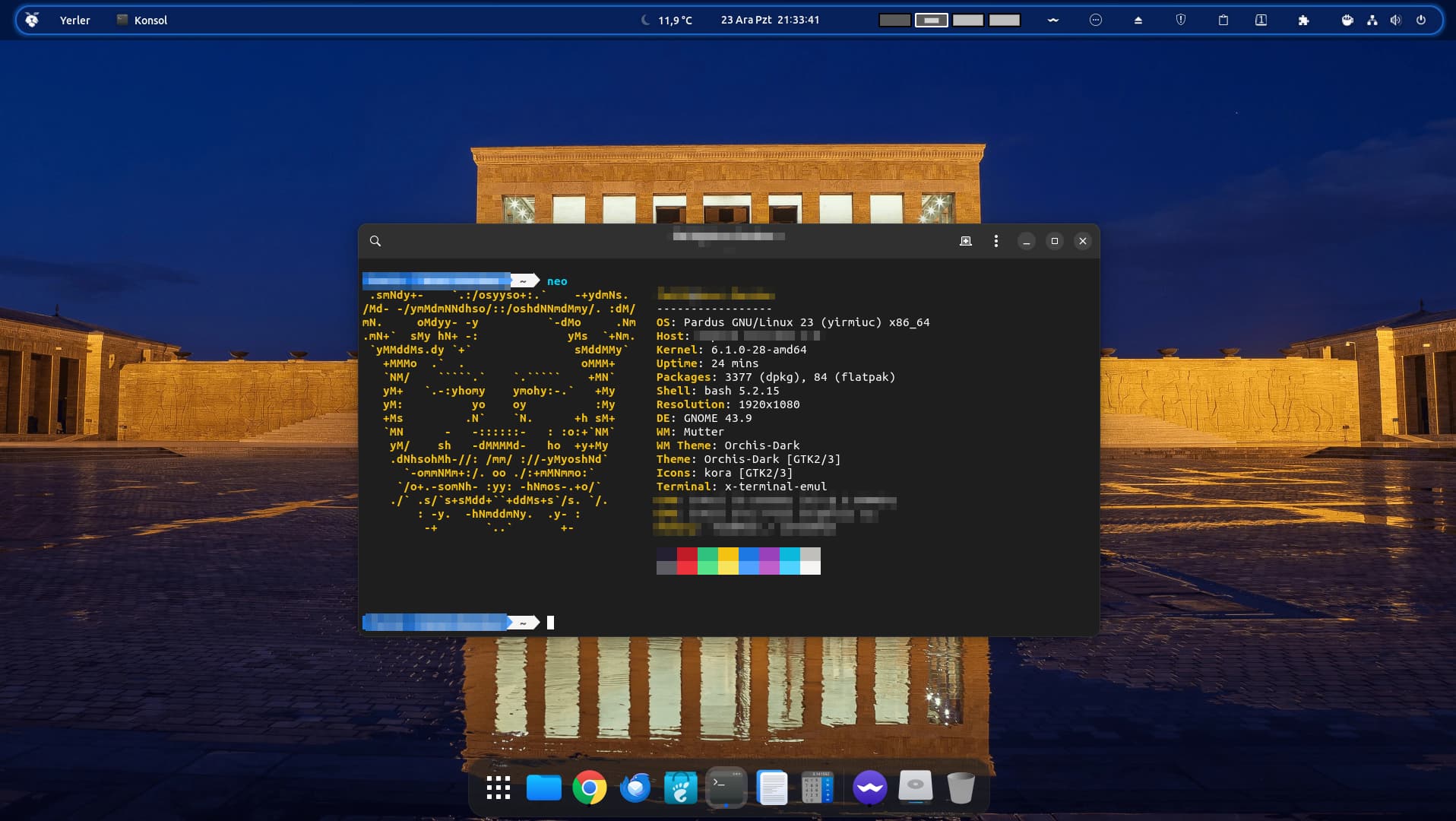The image size is (1456, 821).
Task: Open the wired network status icon
Action: tap(1372, 21)
